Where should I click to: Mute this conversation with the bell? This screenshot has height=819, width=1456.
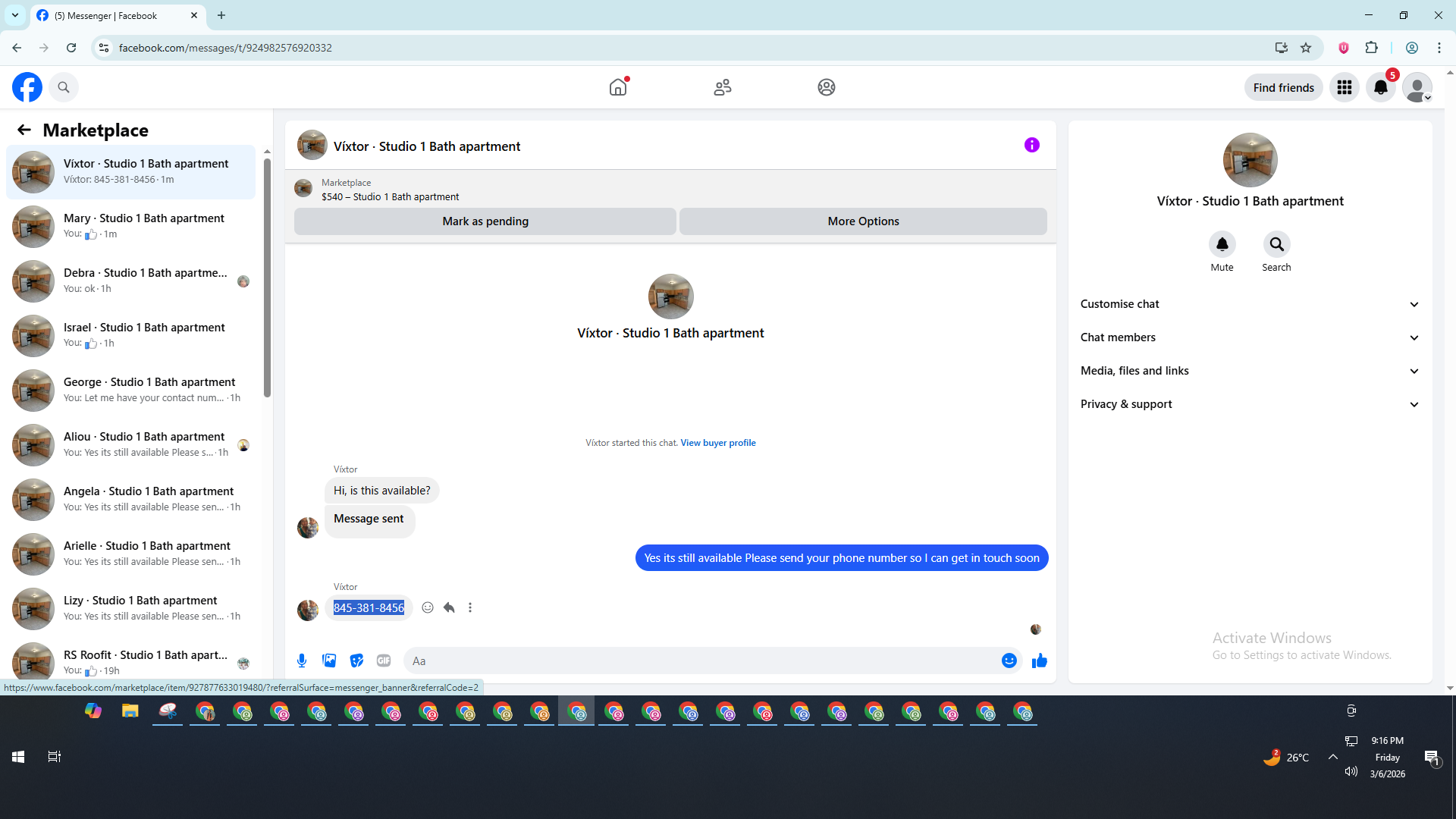1222,244
